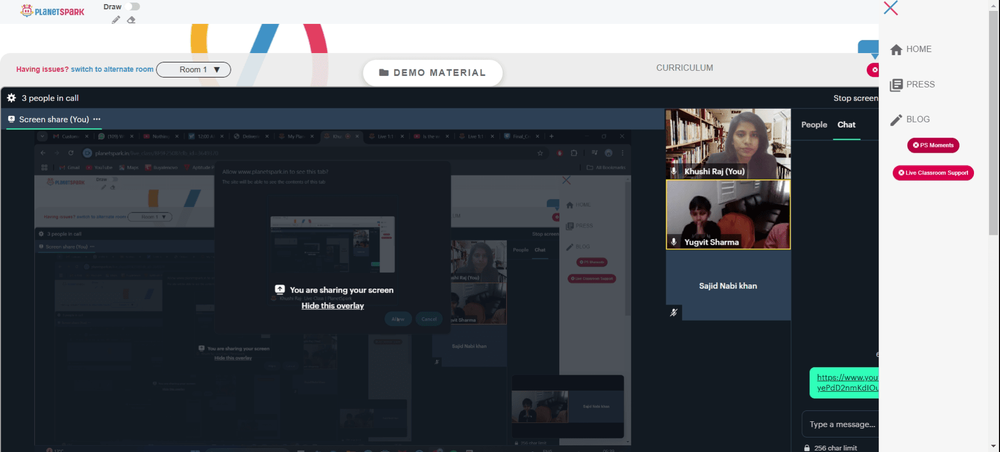Screen dimensions: 1000x452
Task: Click the 3 people in call label
Action: [x=50, y=98]
